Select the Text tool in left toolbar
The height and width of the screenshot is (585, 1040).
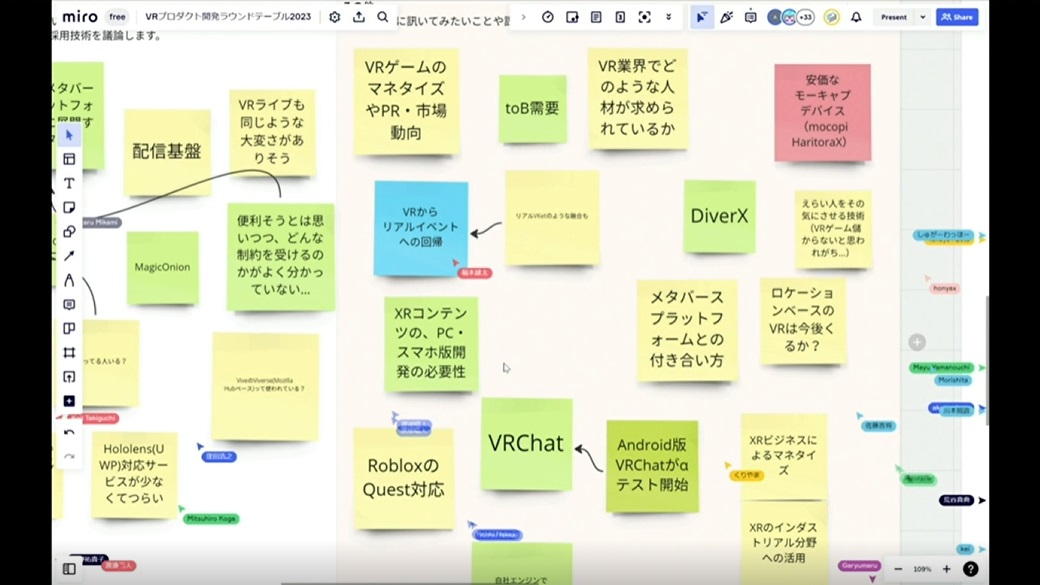tap(69, 183)
